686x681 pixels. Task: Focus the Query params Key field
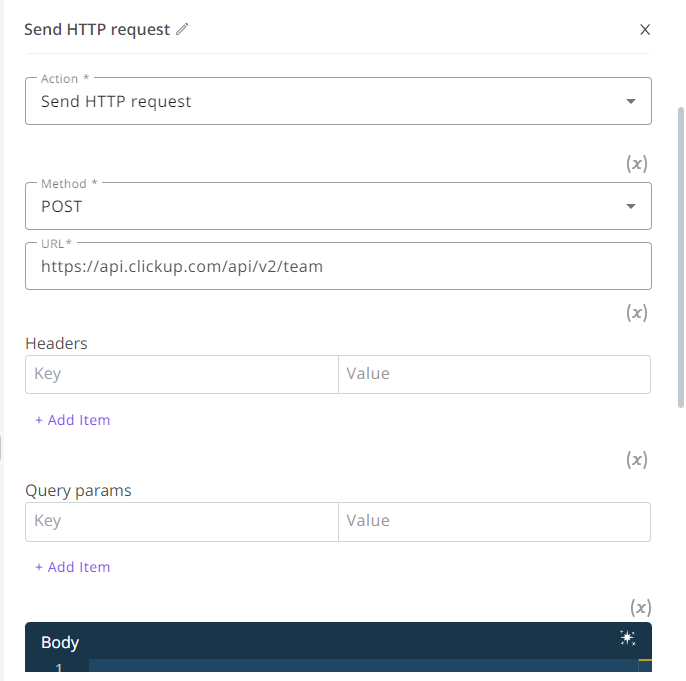182,521
